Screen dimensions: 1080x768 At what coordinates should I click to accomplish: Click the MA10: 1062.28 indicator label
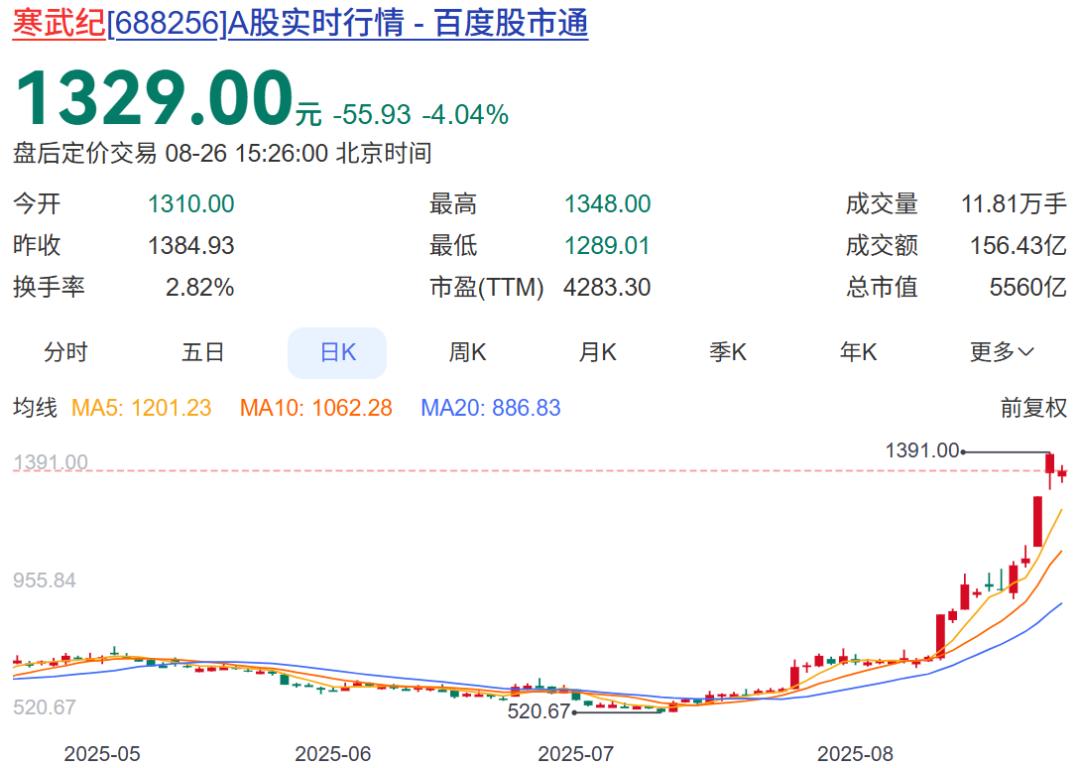pyautogui.click(x=316, y=408)
